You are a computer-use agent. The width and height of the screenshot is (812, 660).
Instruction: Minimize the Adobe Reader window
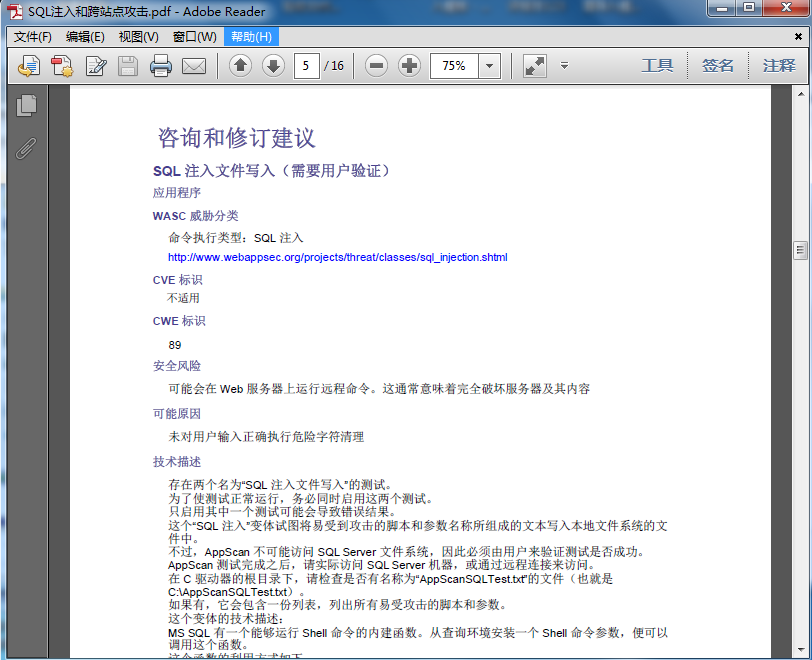click(x=722, y=8)
